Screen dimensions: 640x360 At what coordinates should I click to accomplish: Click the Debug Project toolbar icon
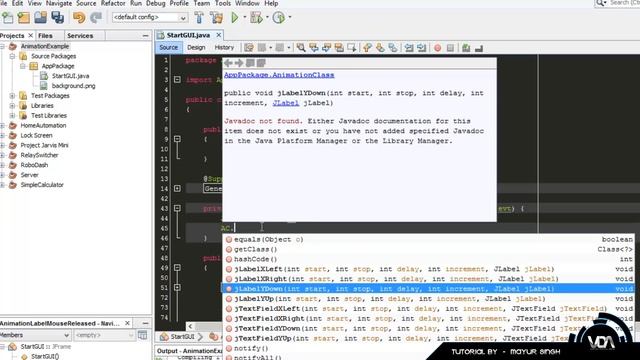pyautogui.click(x=256, y=18)
